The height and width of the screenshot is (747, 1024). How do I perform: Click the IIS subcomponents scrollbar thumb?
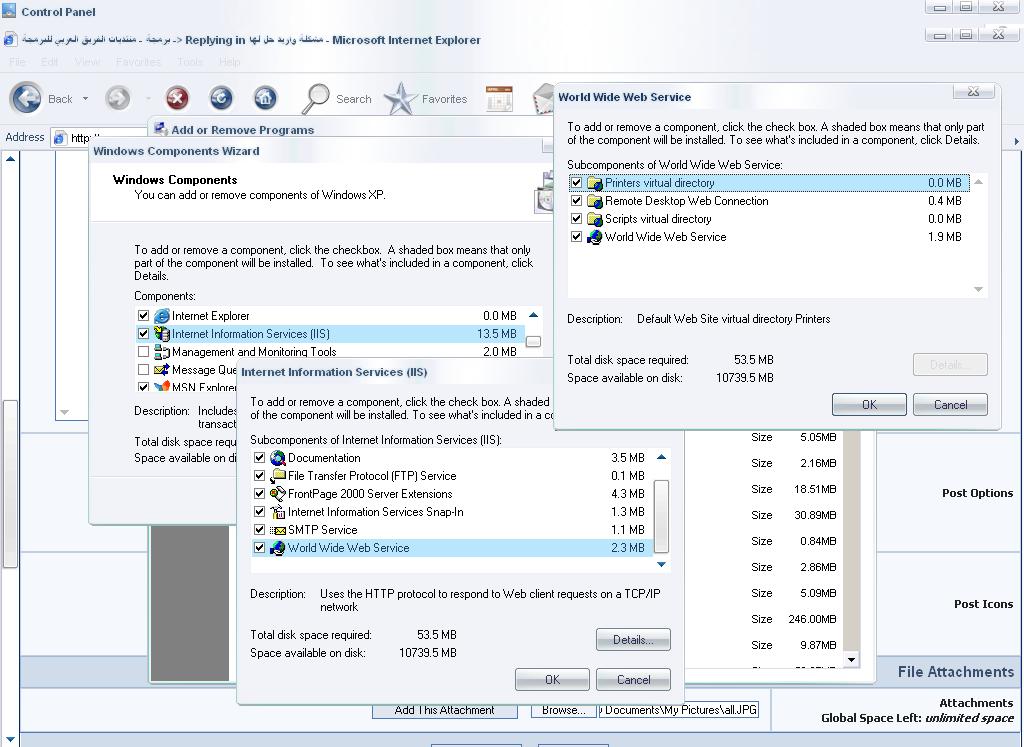[x=661, y=516]
